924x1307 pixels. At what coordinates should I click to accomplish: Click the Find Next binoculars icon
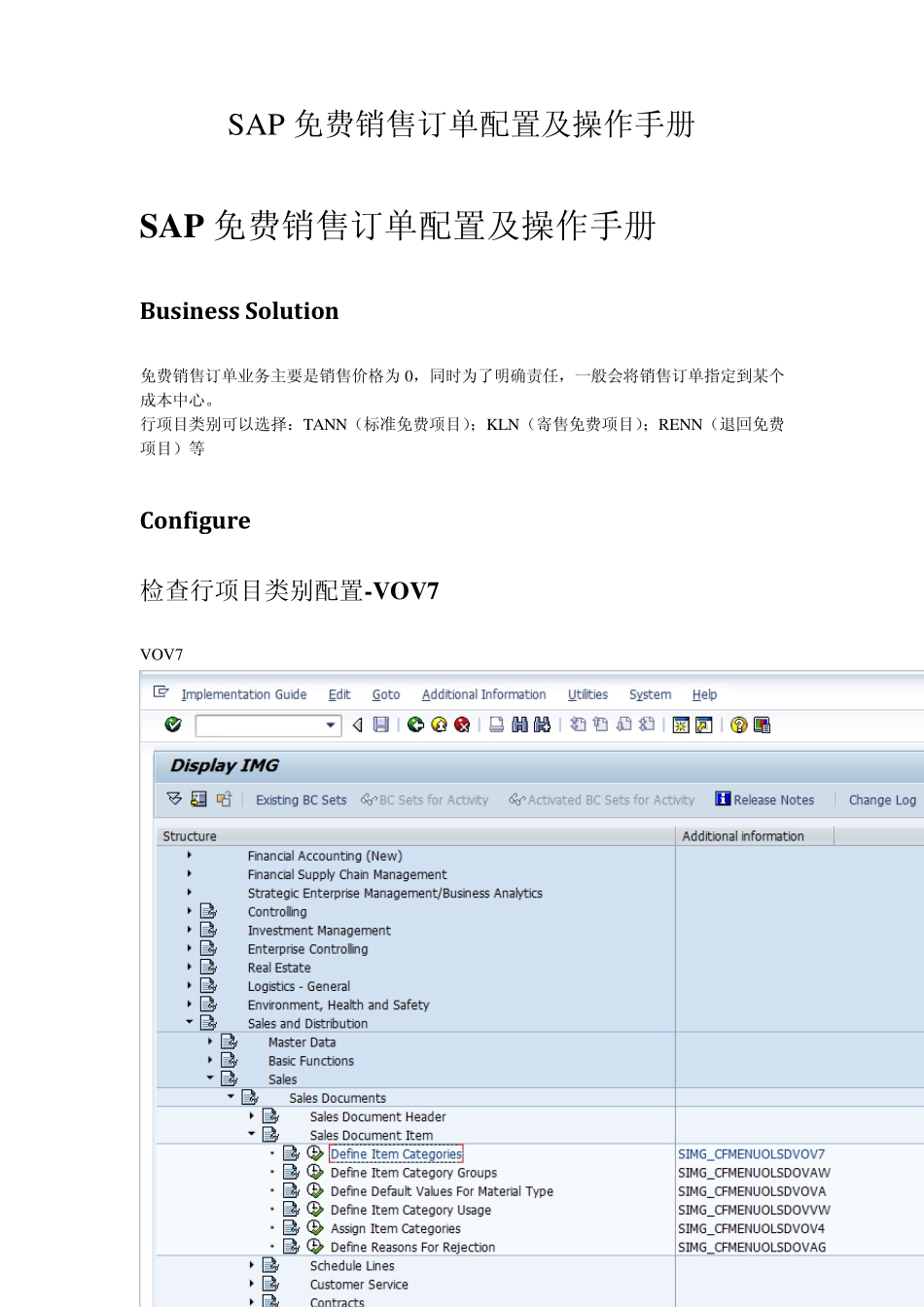click(542, 724)
